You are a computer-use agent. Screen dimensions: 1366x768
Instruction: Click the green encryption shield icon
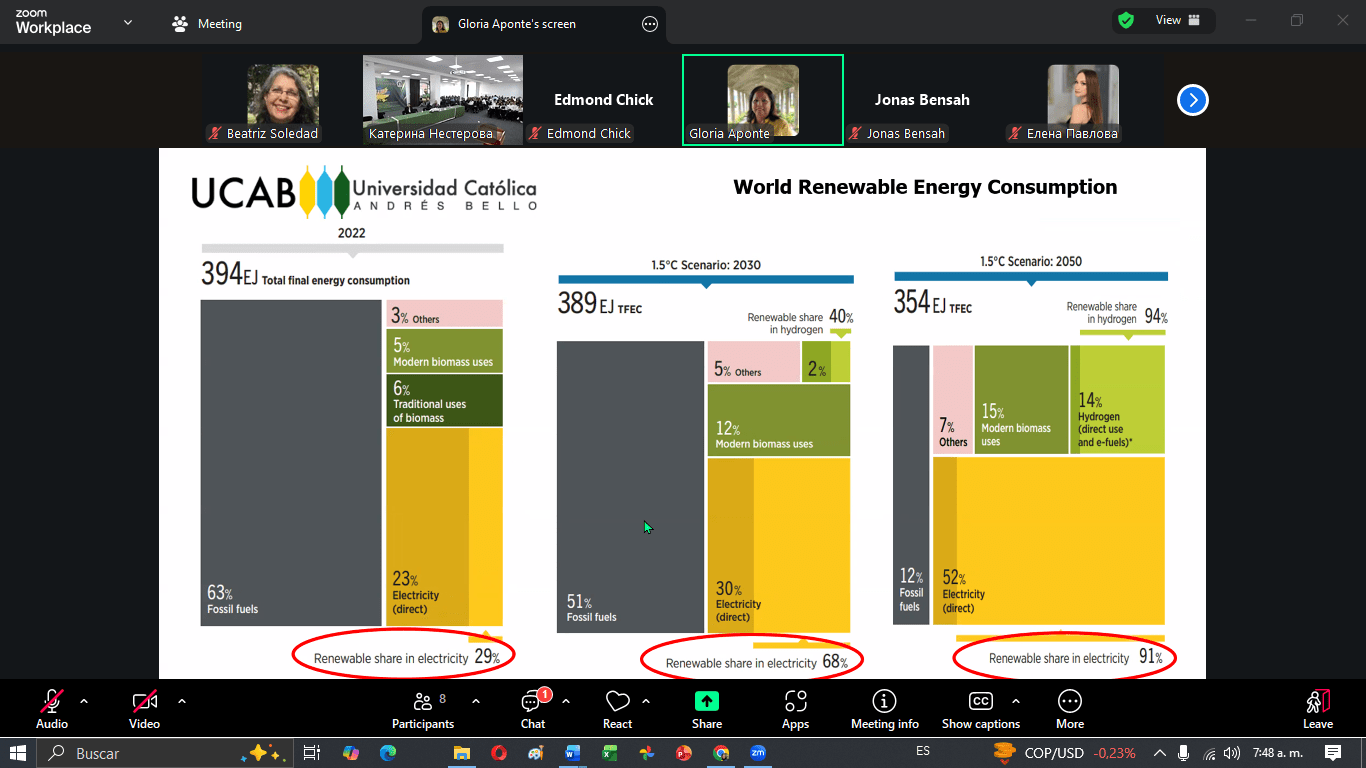pyautogui.click(x=1126, y=20)
